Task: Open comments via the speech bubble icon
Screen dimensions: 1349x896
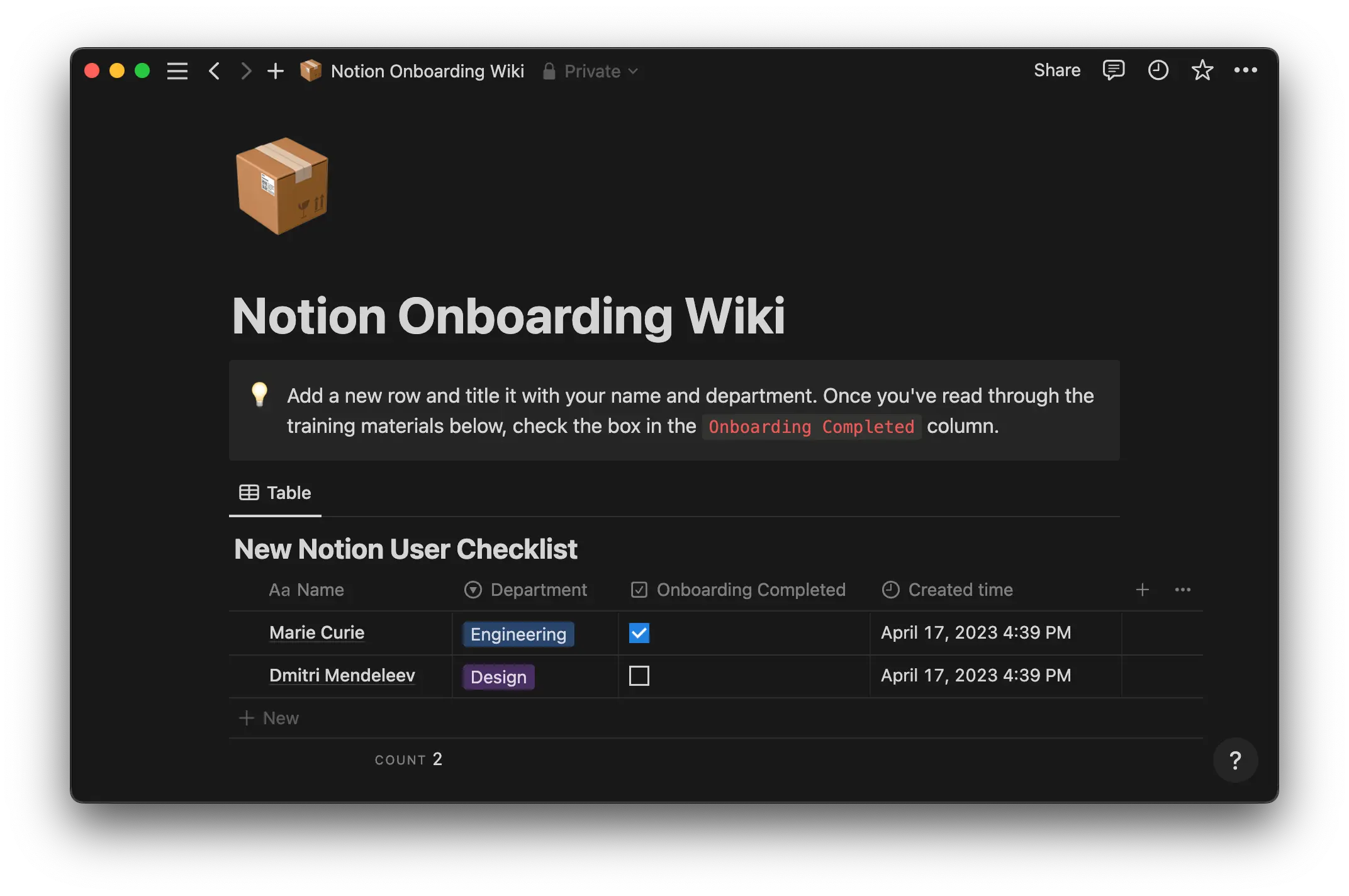Action: tap(1113, 70)
